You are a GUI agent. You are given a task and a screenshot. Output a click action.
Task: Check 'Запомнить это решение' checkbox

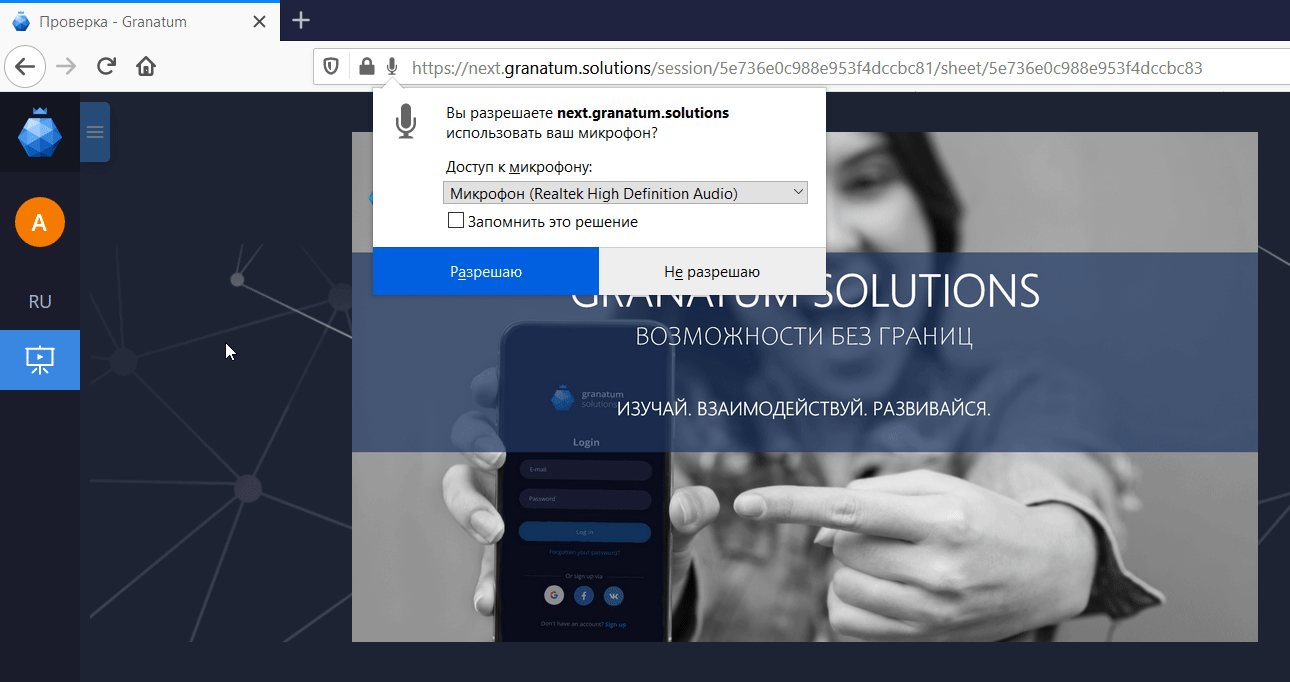click(x=456, y=221)
